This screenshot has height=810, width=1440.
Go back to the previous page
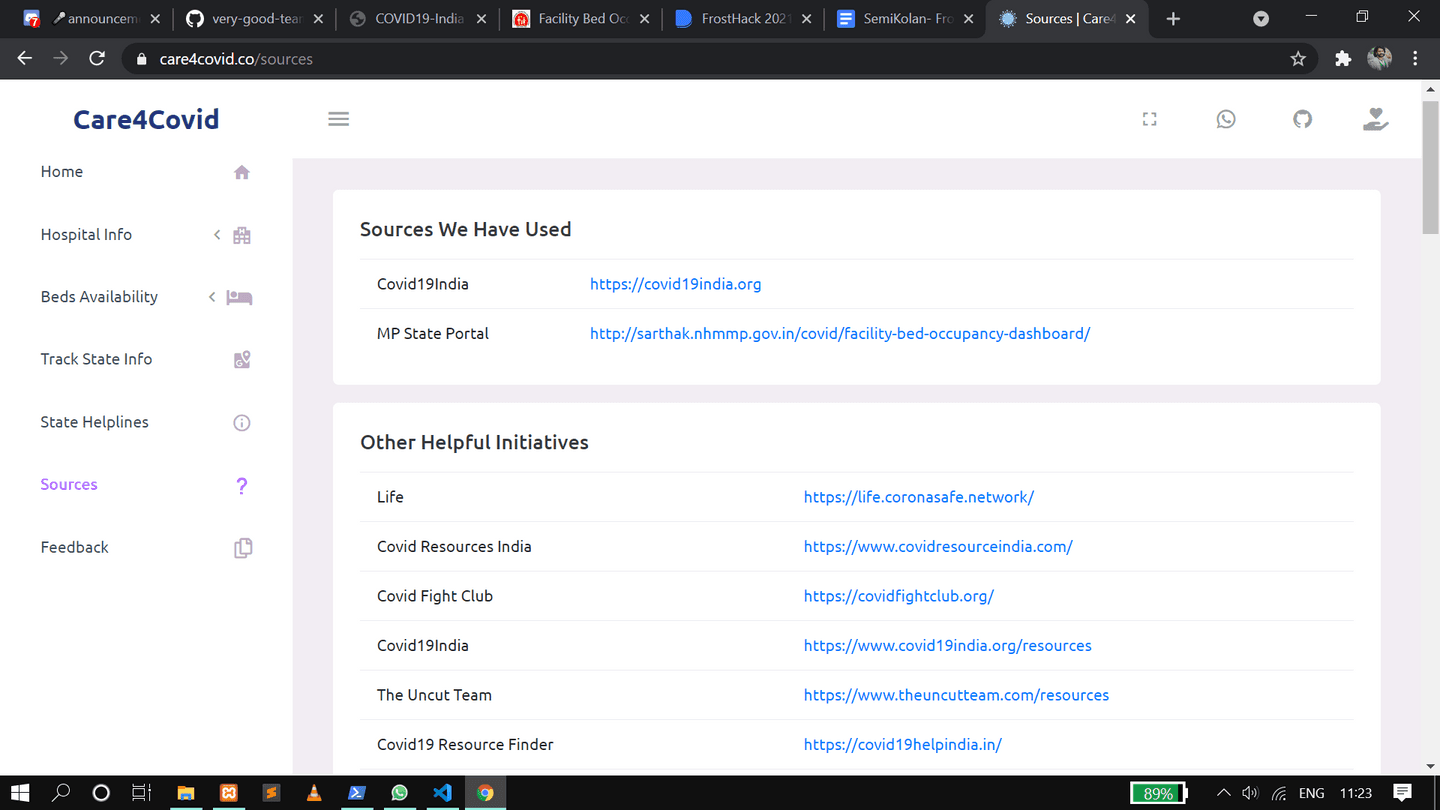(x=25, y=59)
